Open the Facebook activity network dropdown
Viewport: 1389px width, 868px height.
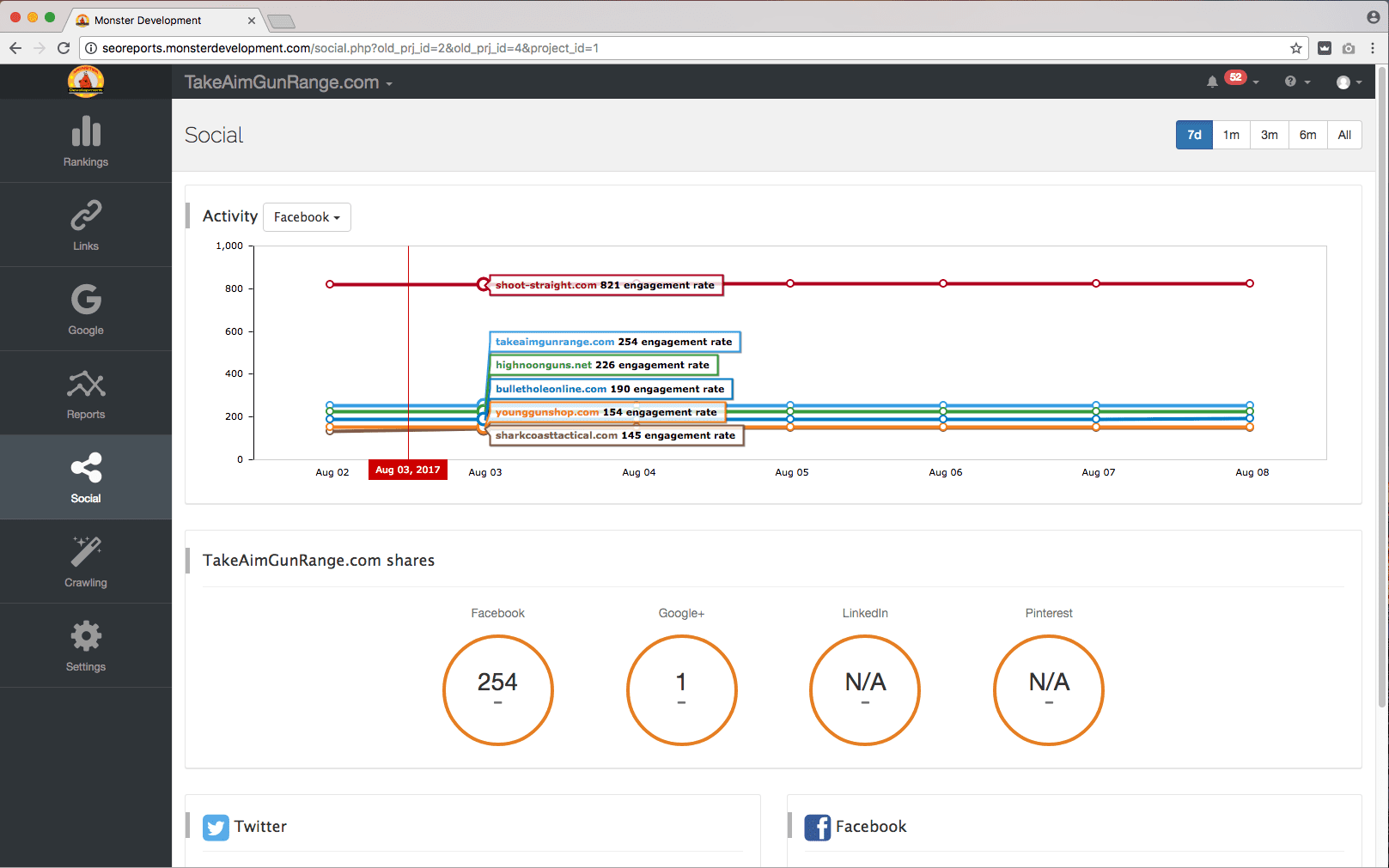coord(307,217)
